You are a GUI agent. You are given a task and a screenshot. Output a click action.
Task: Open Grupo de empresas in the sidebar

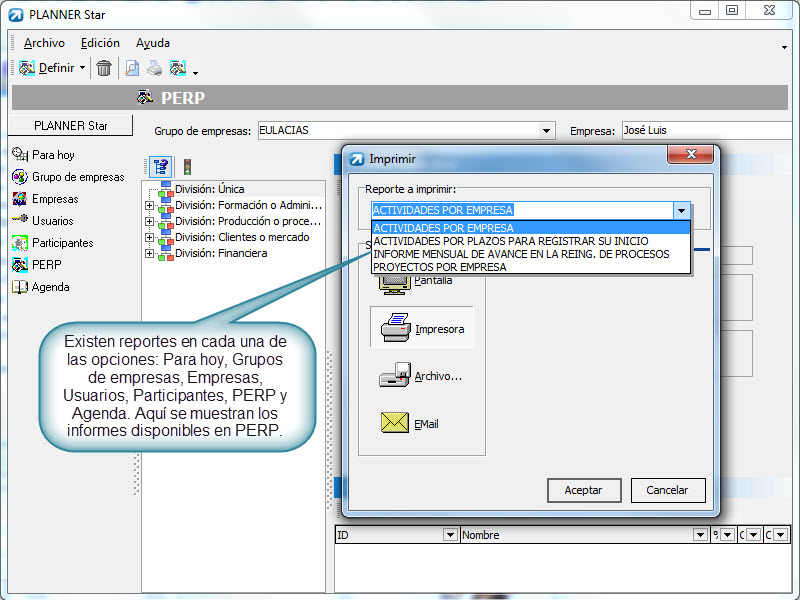pos(77,177)
